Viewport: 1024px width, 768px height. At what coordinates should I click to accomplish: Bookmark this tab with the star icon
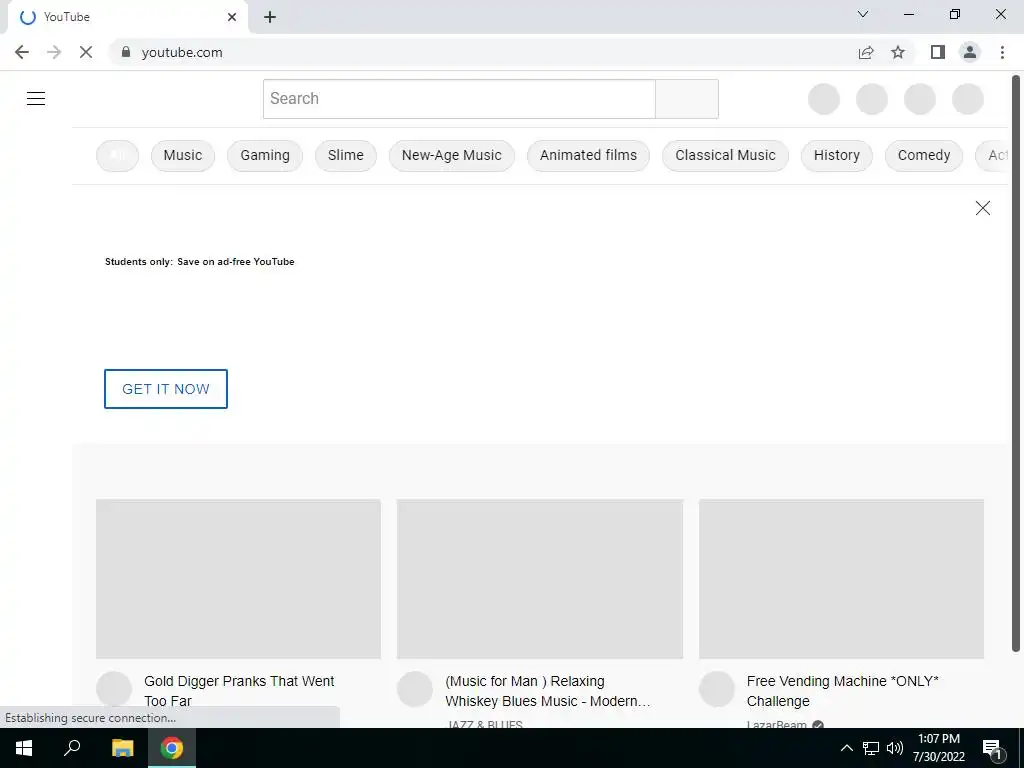point(898,52)
